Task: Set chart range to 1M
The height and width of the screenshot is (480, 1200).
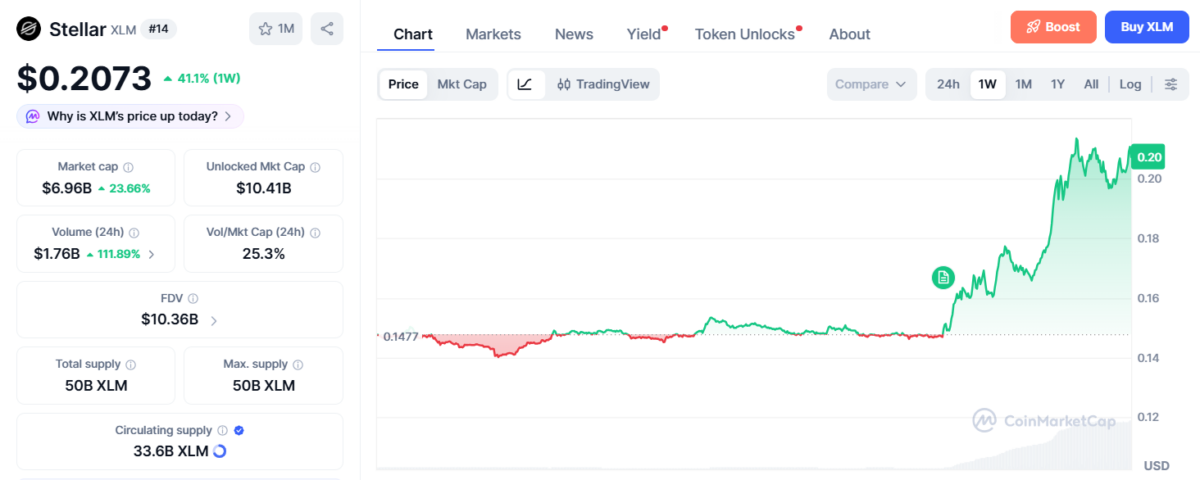Action: pos(1023,84)
